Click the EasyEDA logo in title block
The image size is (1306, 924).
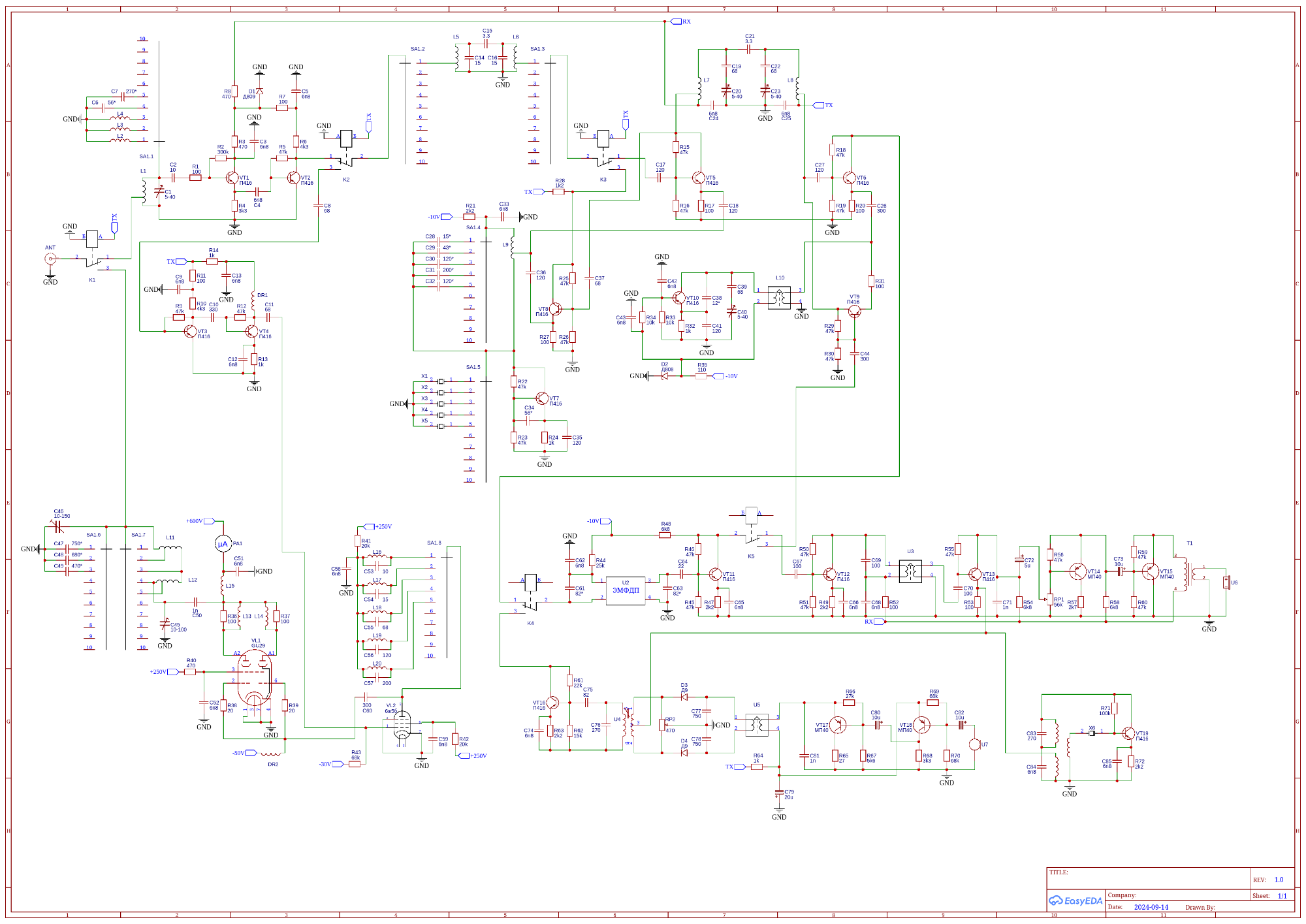(x=1075, y=900)
